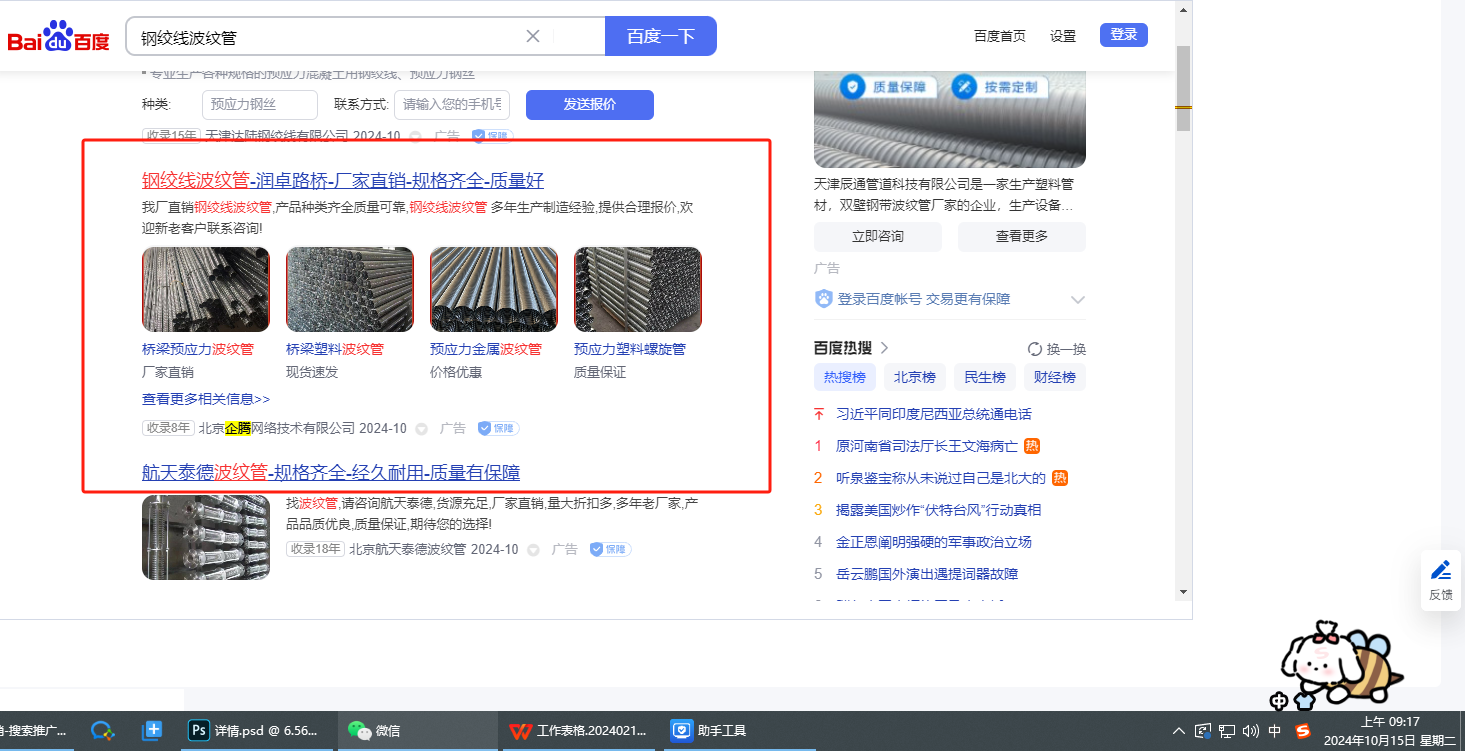The height and width of the screenshot is (751, 1465).
Task: Click the page vertical scrollbar thumb
Action: pos(1183,88)
